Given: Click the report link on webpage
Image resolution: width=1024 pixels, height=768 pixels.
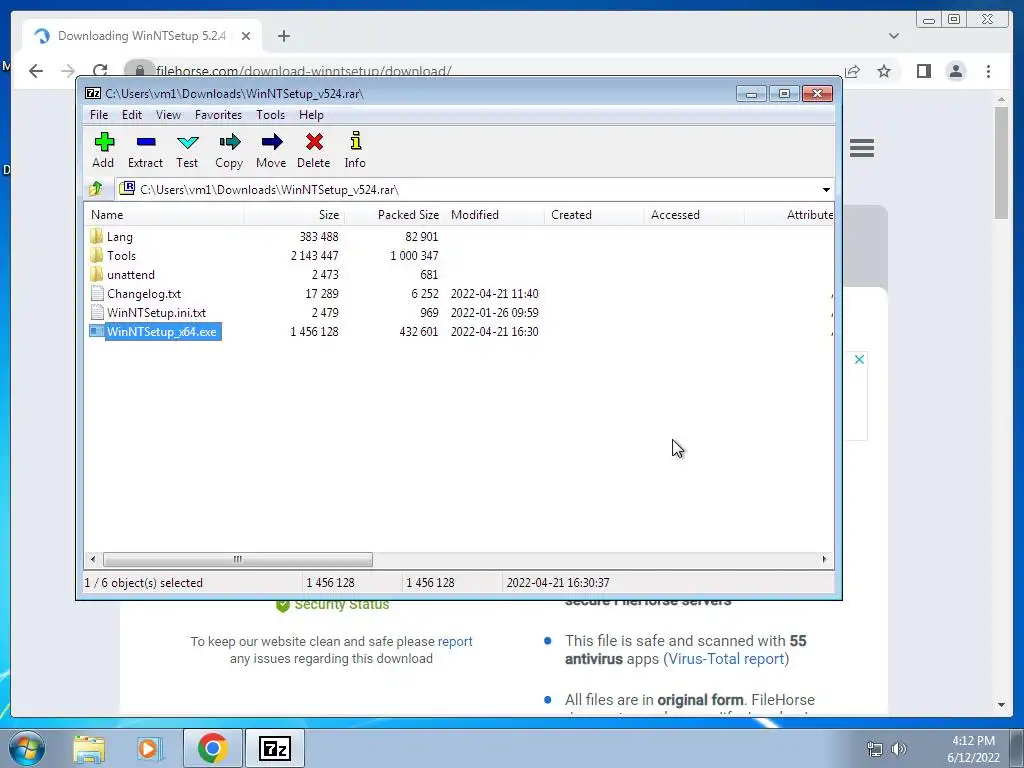Looking at the screenshot, I should pyautogui.click(x=455, y=641).
